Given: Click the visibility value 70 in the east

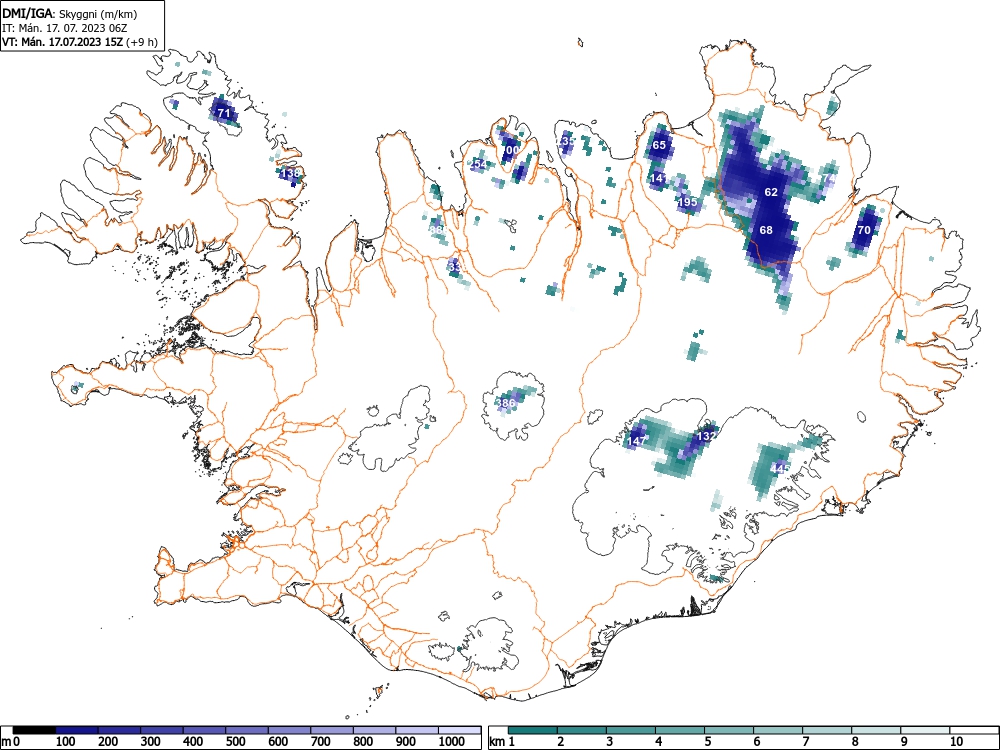Looking at the screenshot, I should coord(864,230).
